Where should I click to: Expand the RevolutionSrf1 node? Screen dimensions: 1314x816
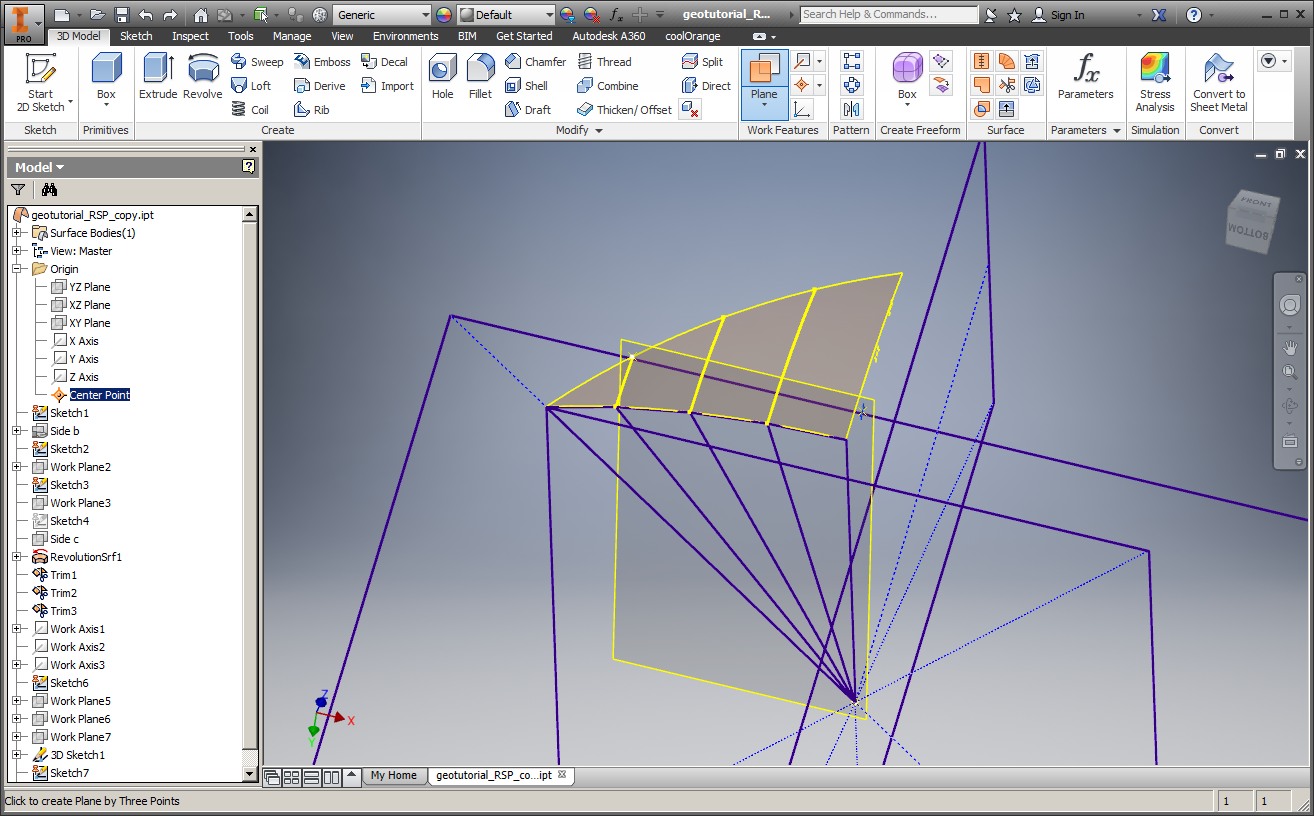tap(16, 557)
